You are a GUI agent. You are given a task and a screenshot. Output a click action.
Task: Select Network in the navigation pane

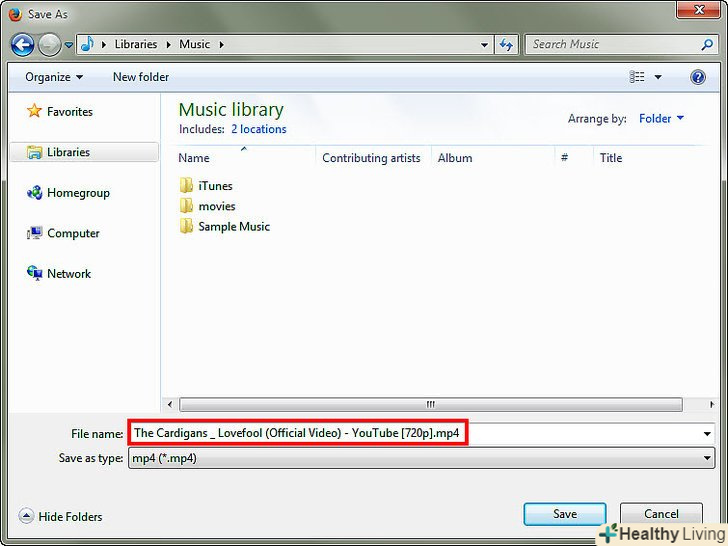[69, 273]
